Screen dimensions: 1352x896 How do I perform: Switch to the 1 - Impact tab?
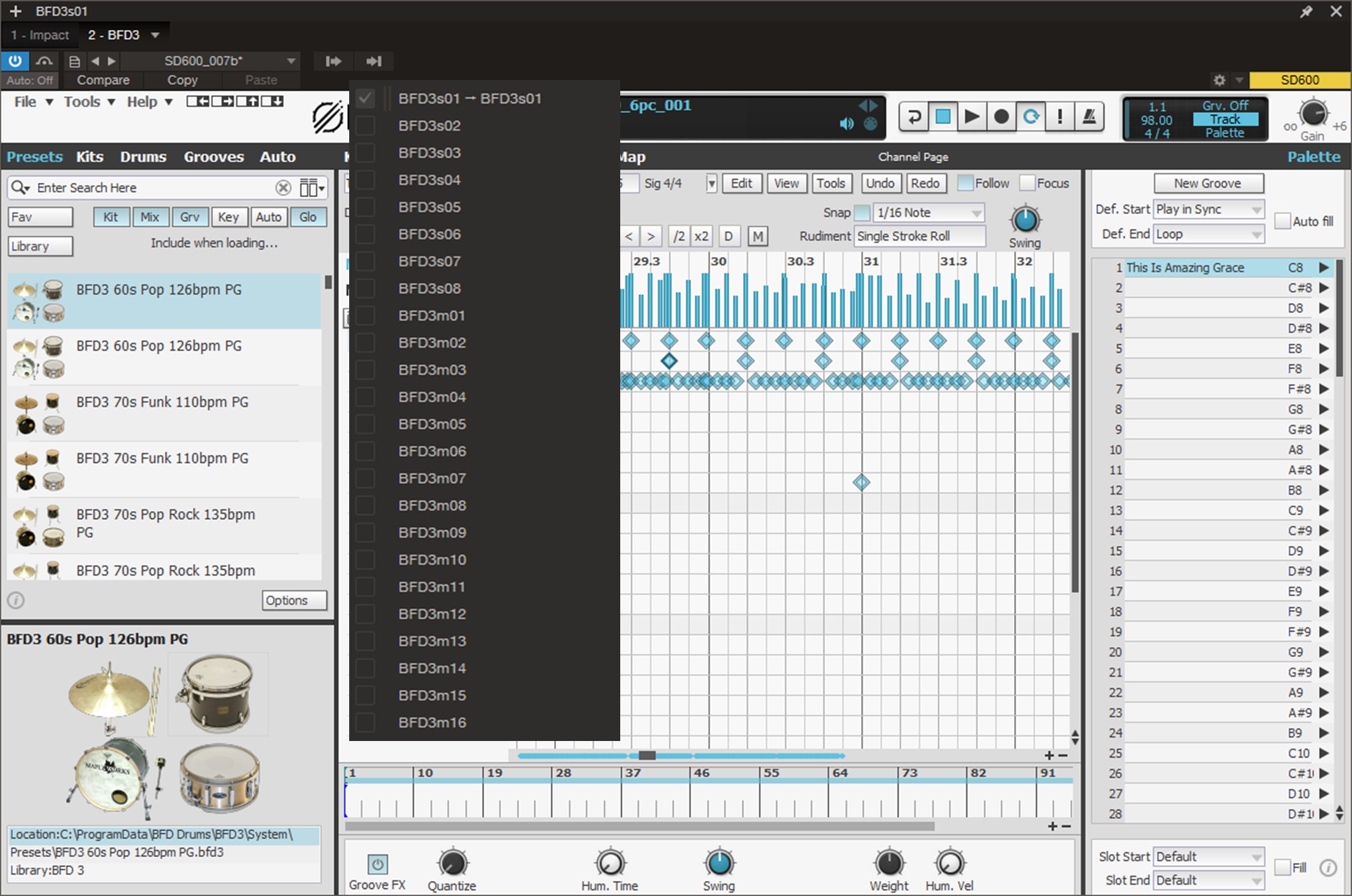click(x=40, y=35)
